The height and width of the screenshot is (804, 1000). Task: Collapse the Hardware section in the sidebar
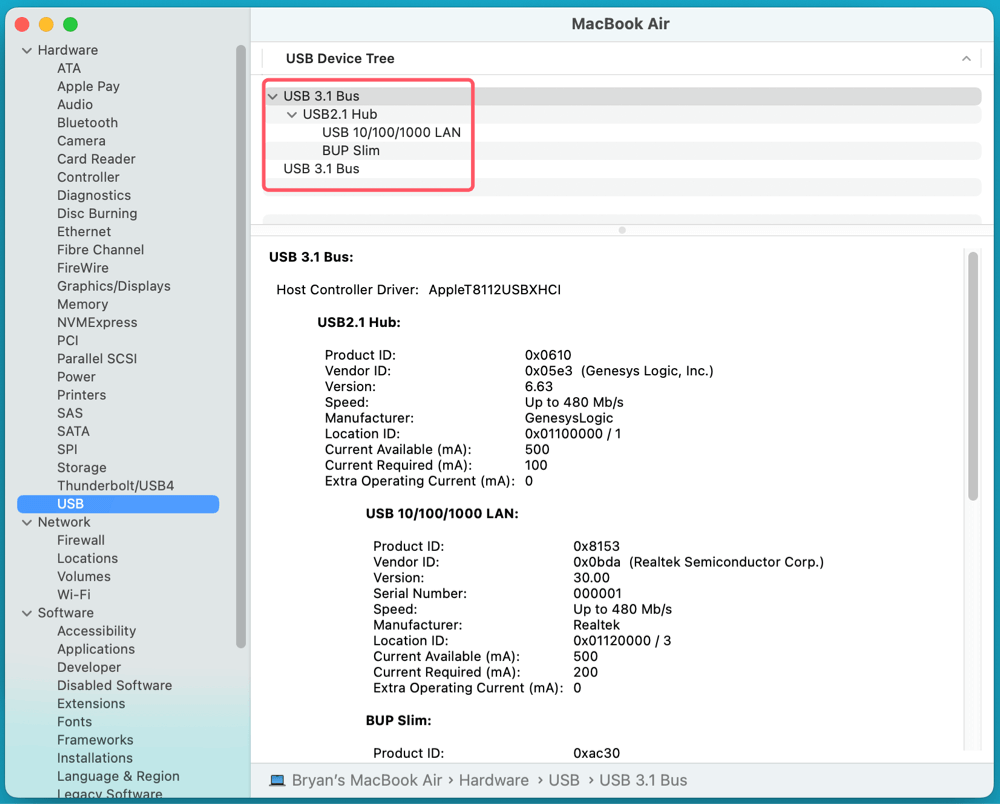point(24,49)
